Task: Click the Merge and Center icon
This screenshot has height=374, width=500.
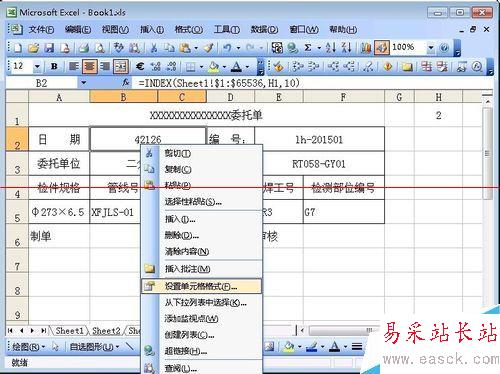Action: pyautogui.click(x=121, y=67)
